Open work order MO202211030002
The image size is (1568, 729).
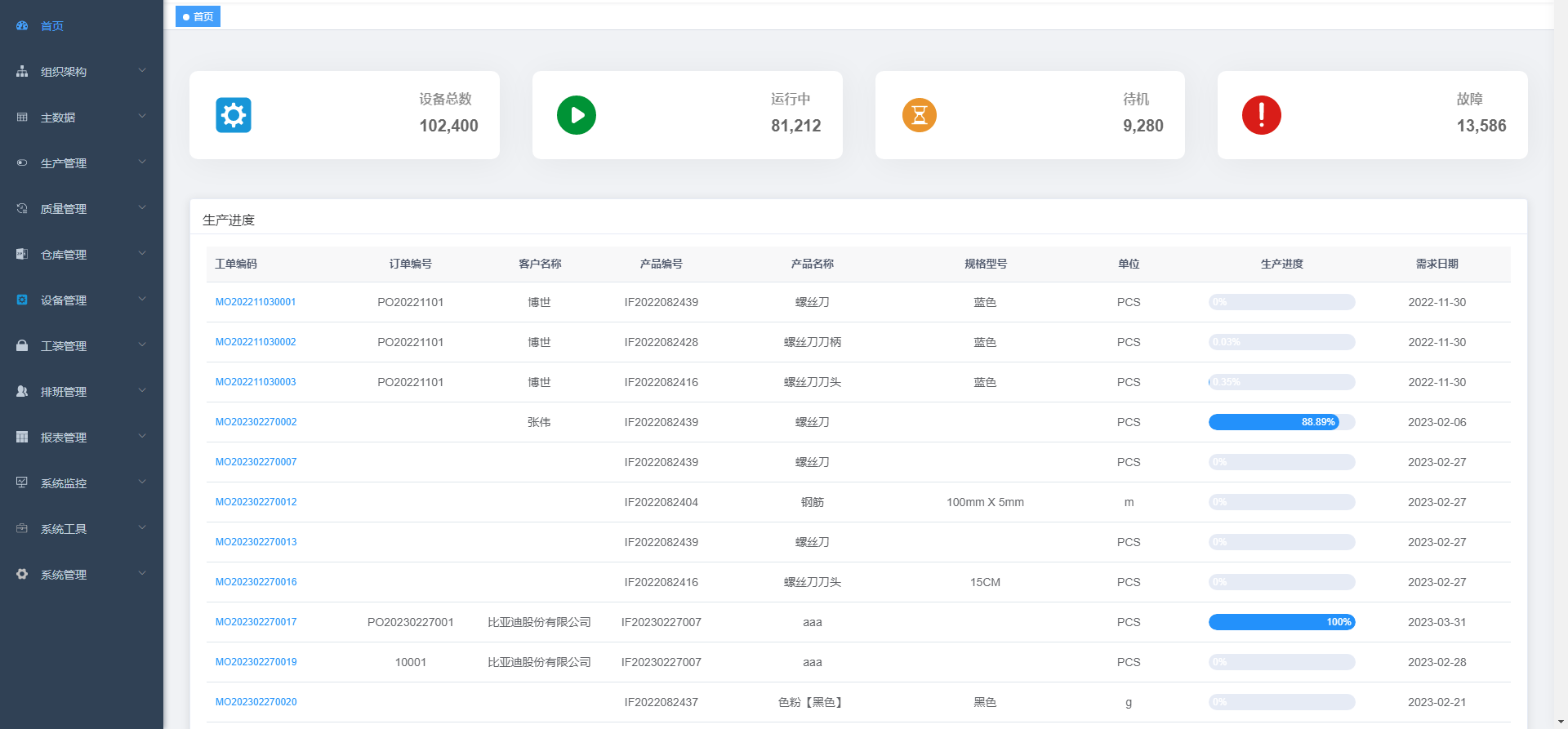click(x=256, y=342)
